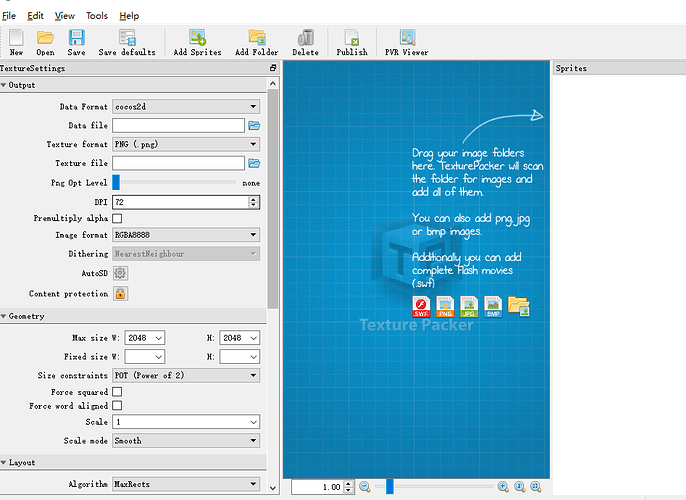
Task: Click inside the Texture file input field
Action: (178, 163)
